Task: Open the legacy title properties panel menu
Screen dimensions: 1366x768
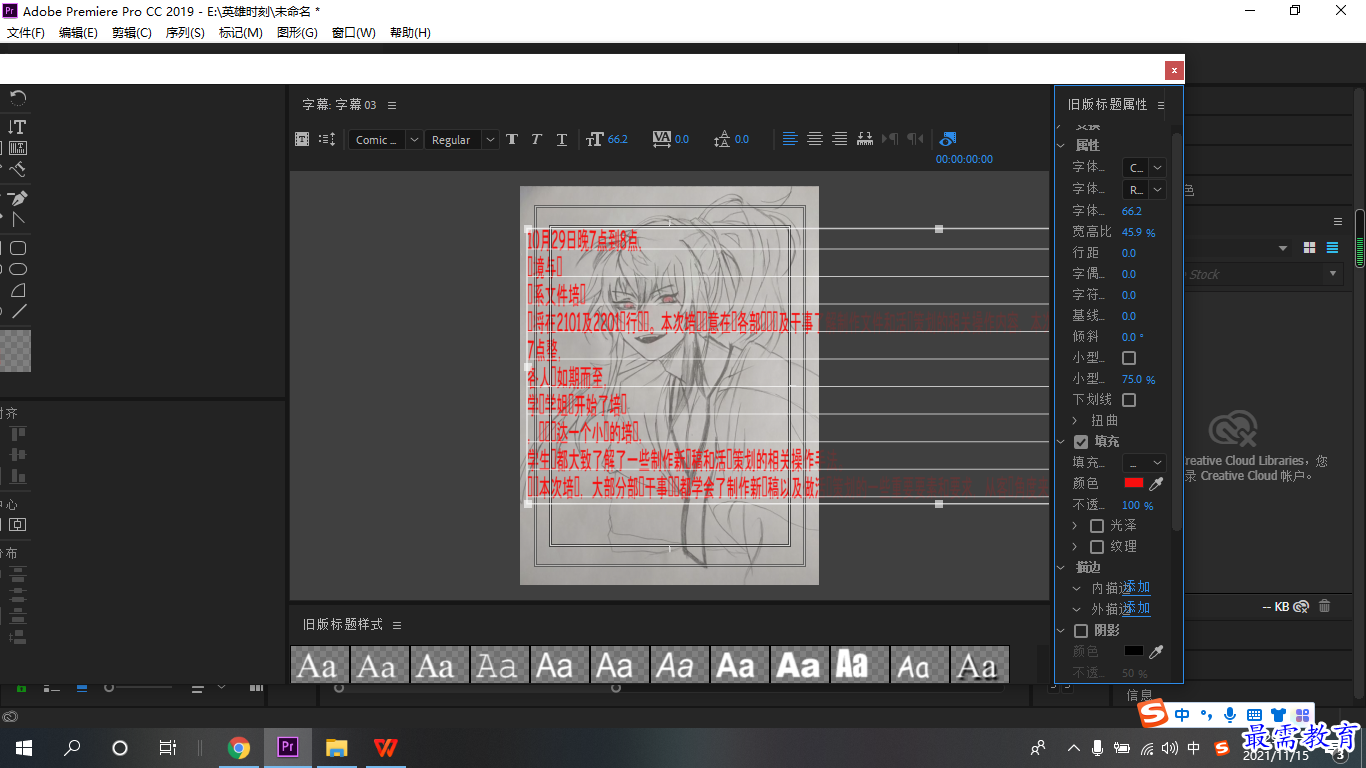Action: (1161, 105)
